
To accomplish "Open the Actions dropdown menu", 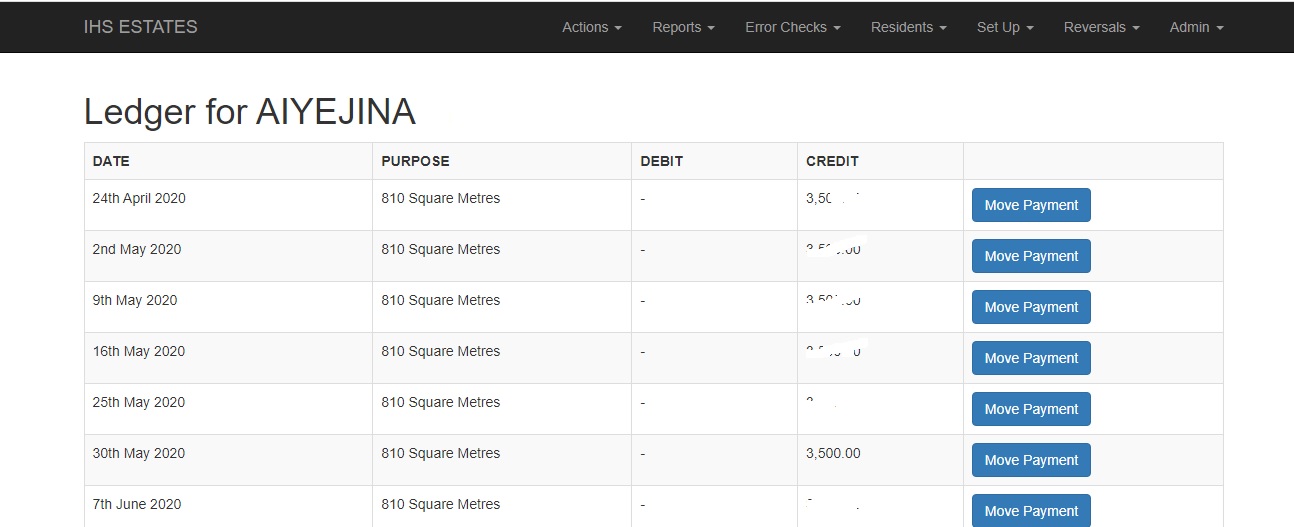I will 591,27.
